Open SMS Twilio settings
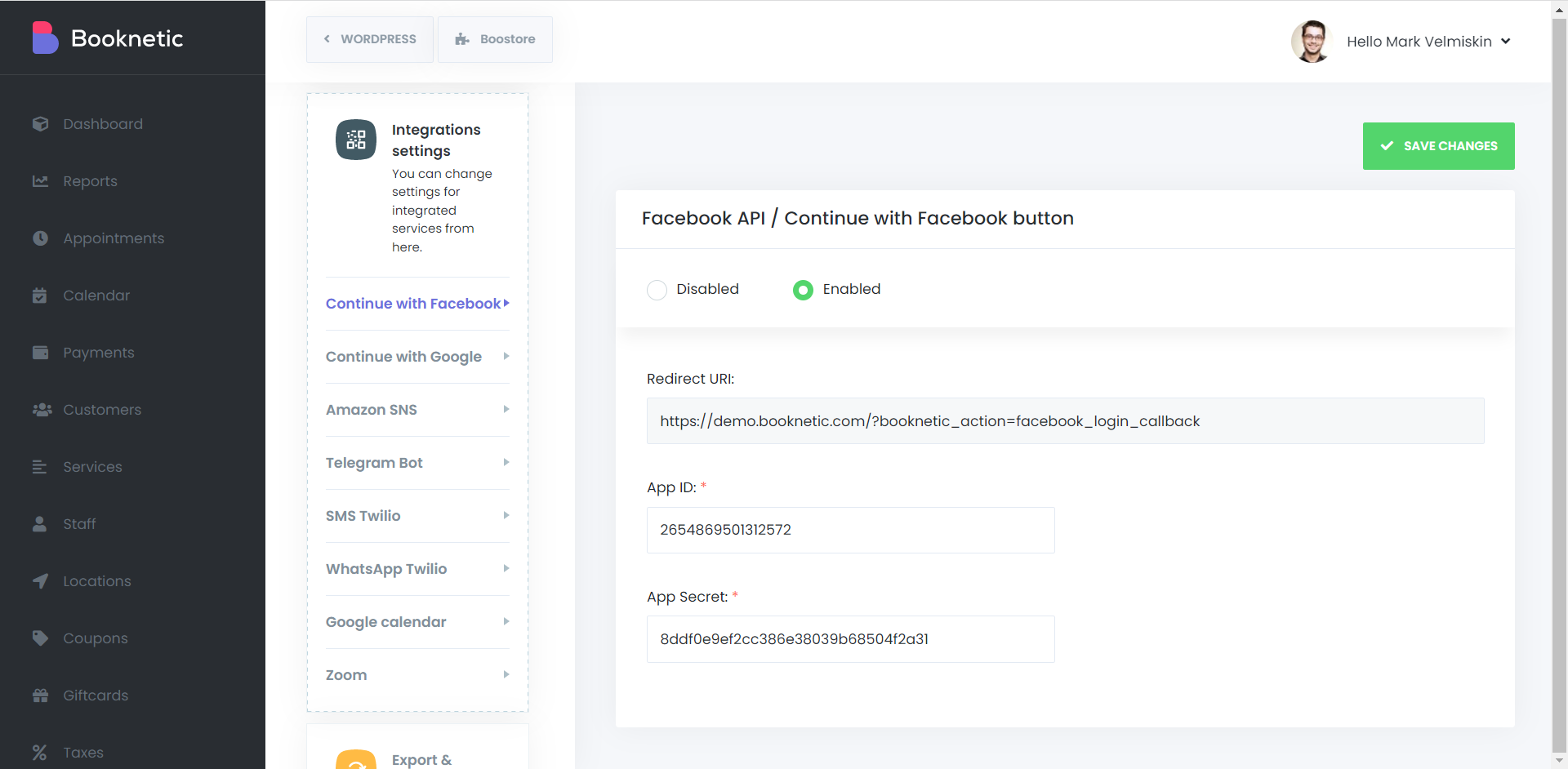1568x769 pixels. [x=417, y=516]
